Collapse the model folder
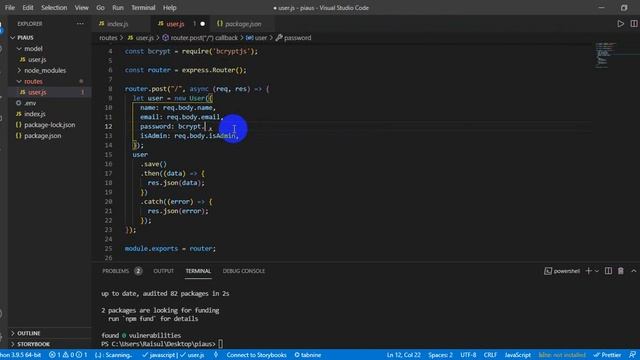 [50, 49]
